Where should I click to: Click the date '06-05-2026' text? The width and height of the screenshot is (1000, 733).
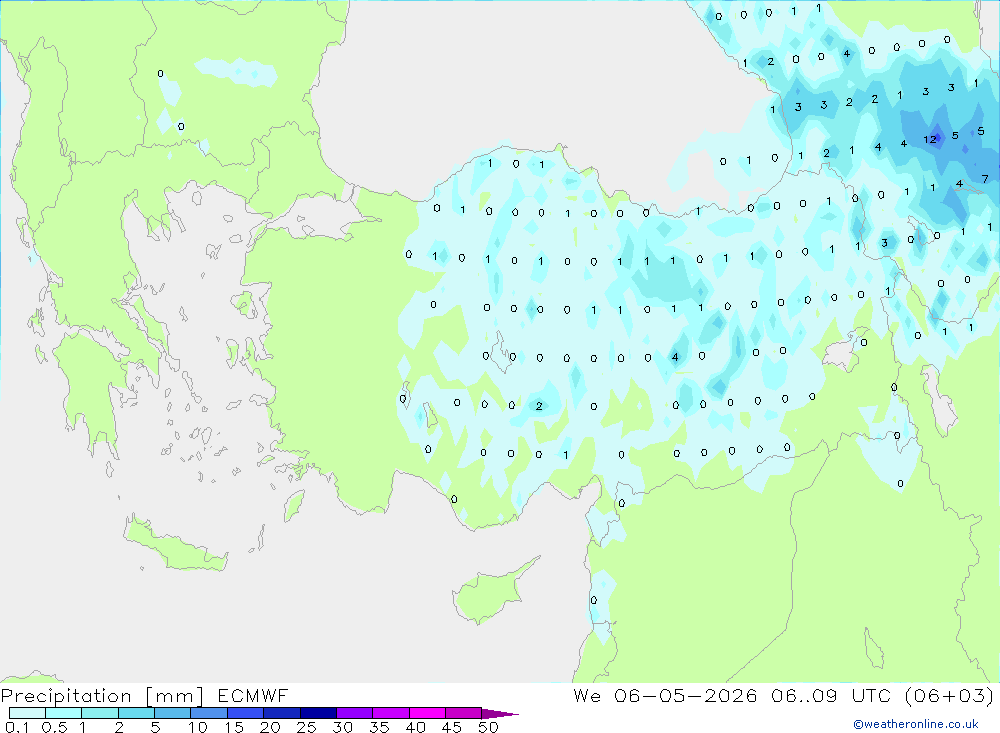click(x=685, y=695)
